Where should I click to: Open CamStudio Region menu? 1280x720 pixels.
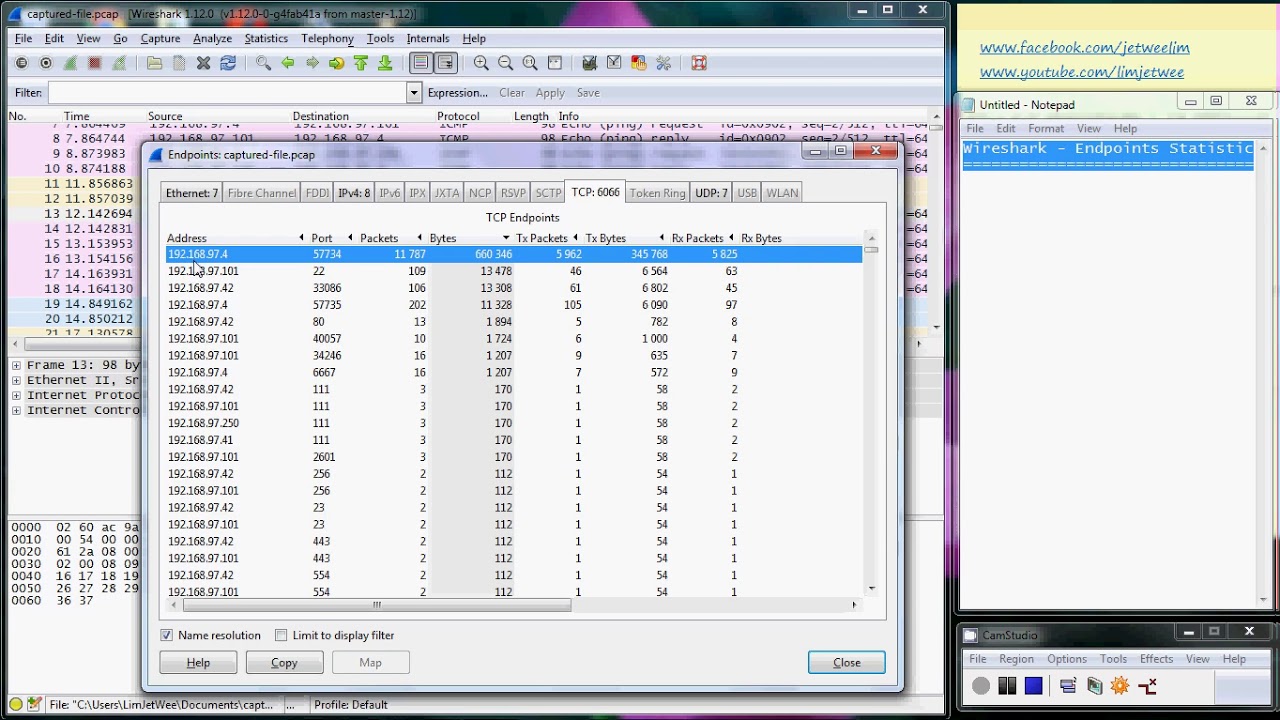(x=1016, y=659)
